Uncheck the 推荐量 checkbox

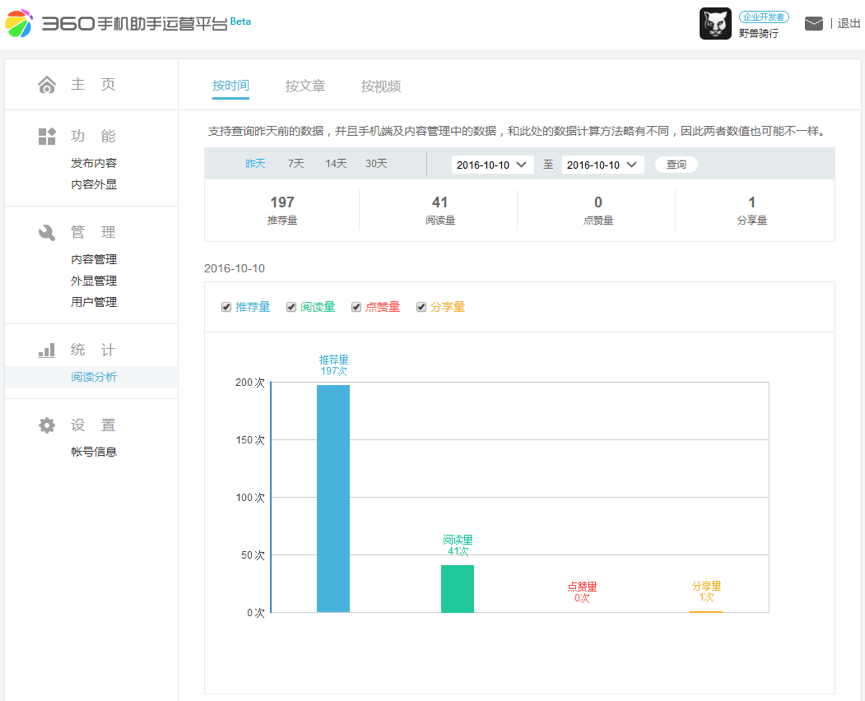click(226, 307)
